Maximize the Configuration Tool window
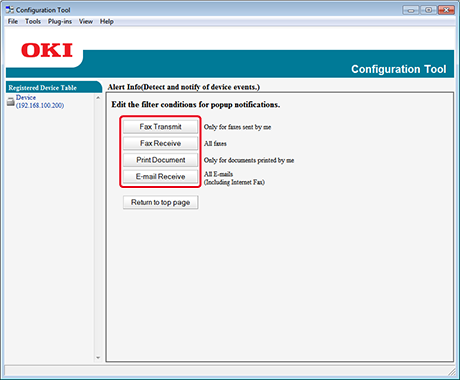Screen dimensions: 460x380 [x=428, y=10]
